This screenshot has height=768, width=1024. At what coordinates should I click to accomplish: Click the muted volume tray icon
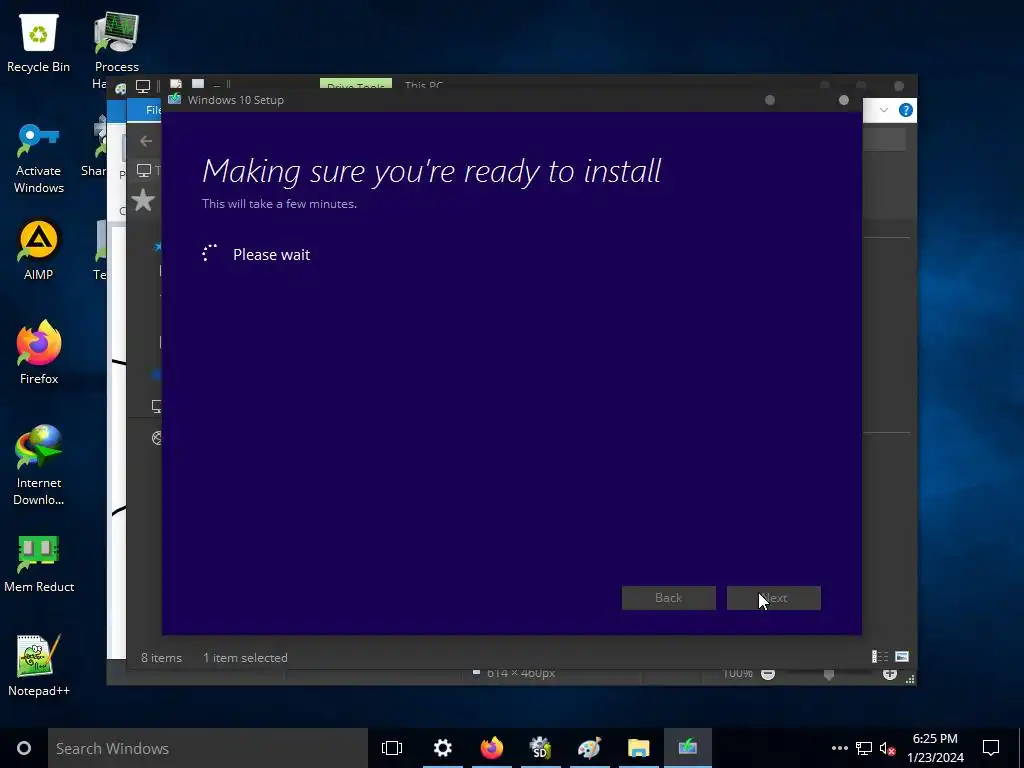pyautogui.click(x=887, y=748)
